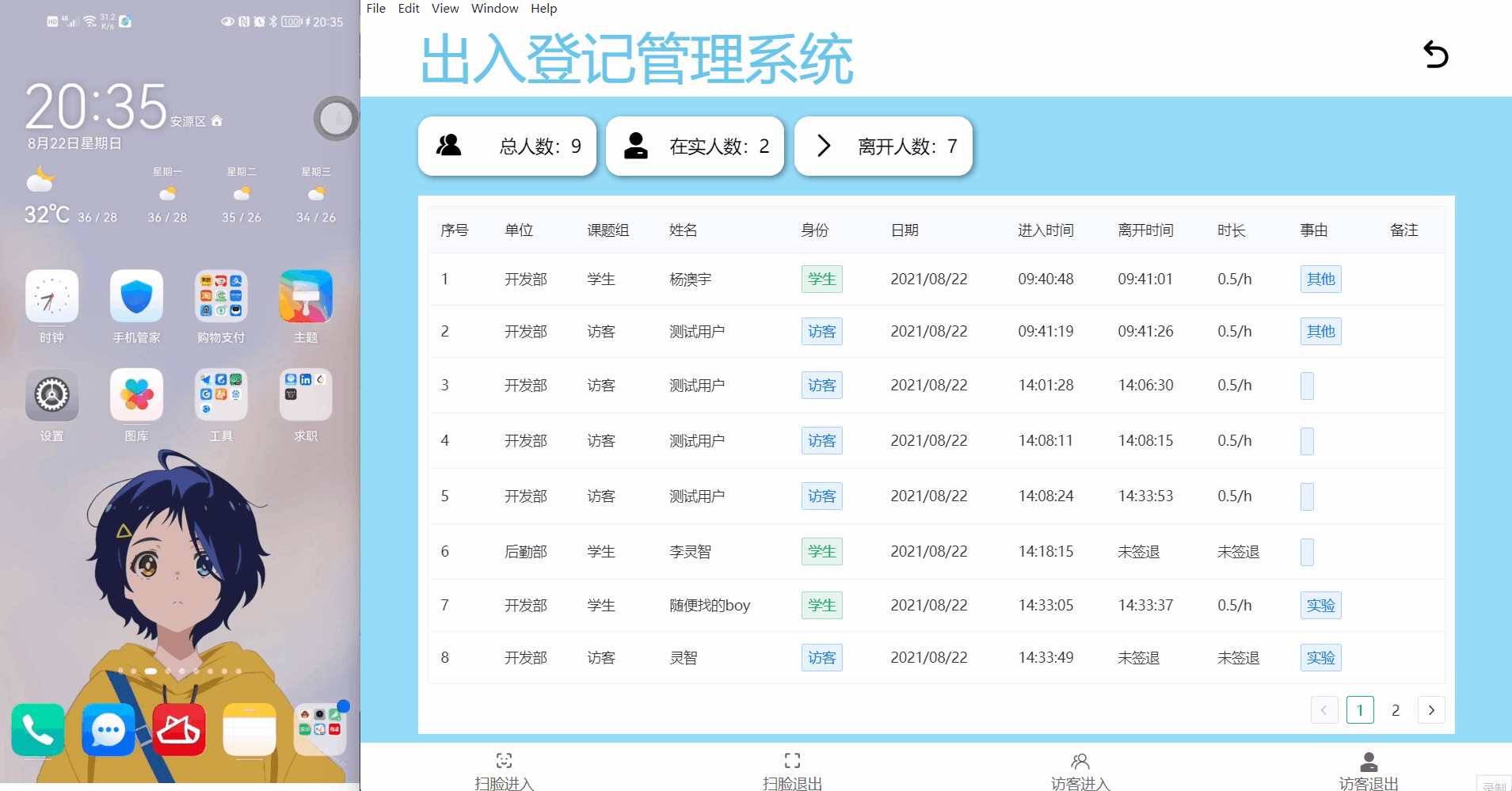Image resolution: width=1512 pixels, height=791 pixels.
Task: Open 扫脸进入 face scan entry
Action: [504, 770]
